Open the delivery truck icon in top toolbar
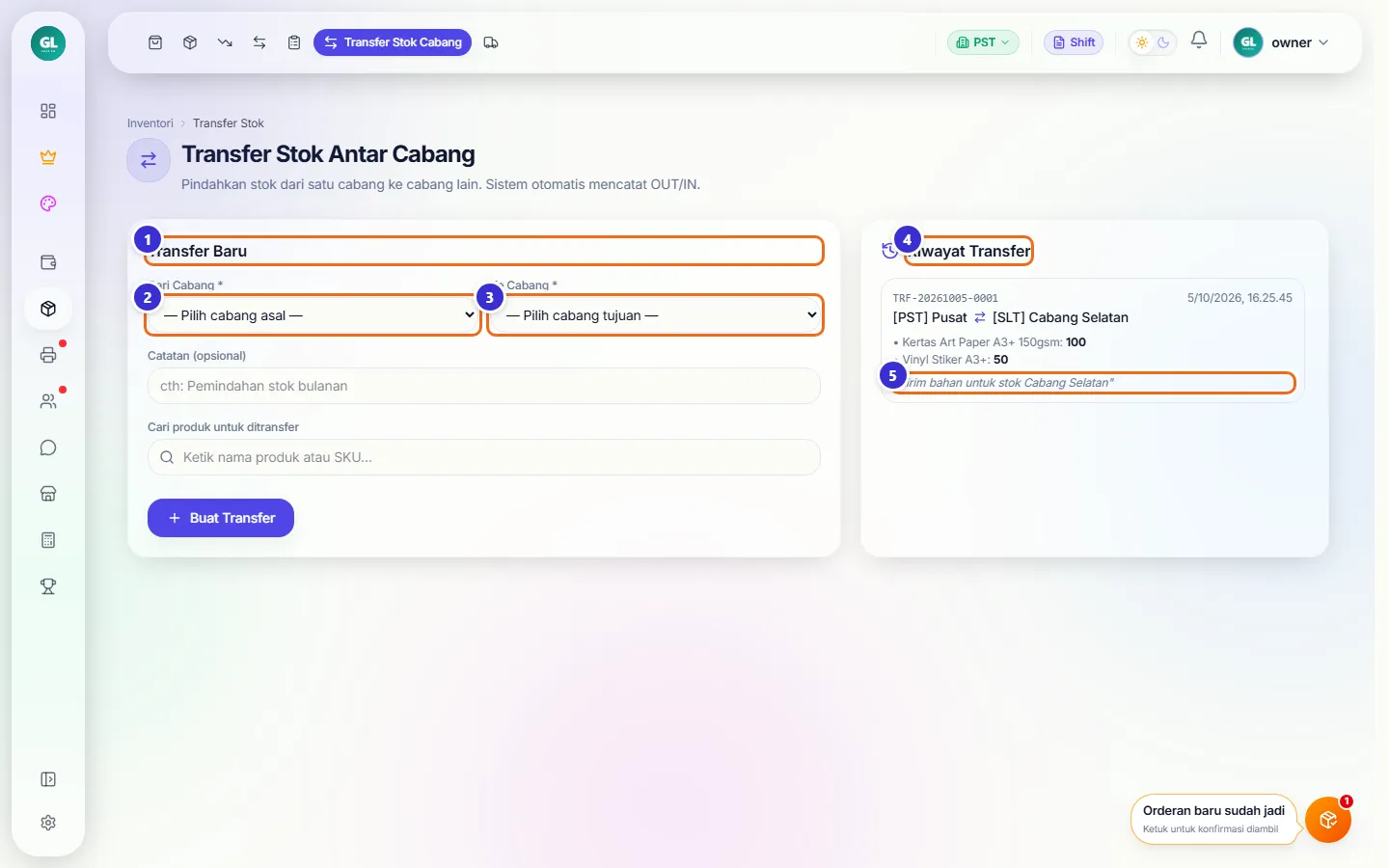The image size is (1389, 868). 491,42
